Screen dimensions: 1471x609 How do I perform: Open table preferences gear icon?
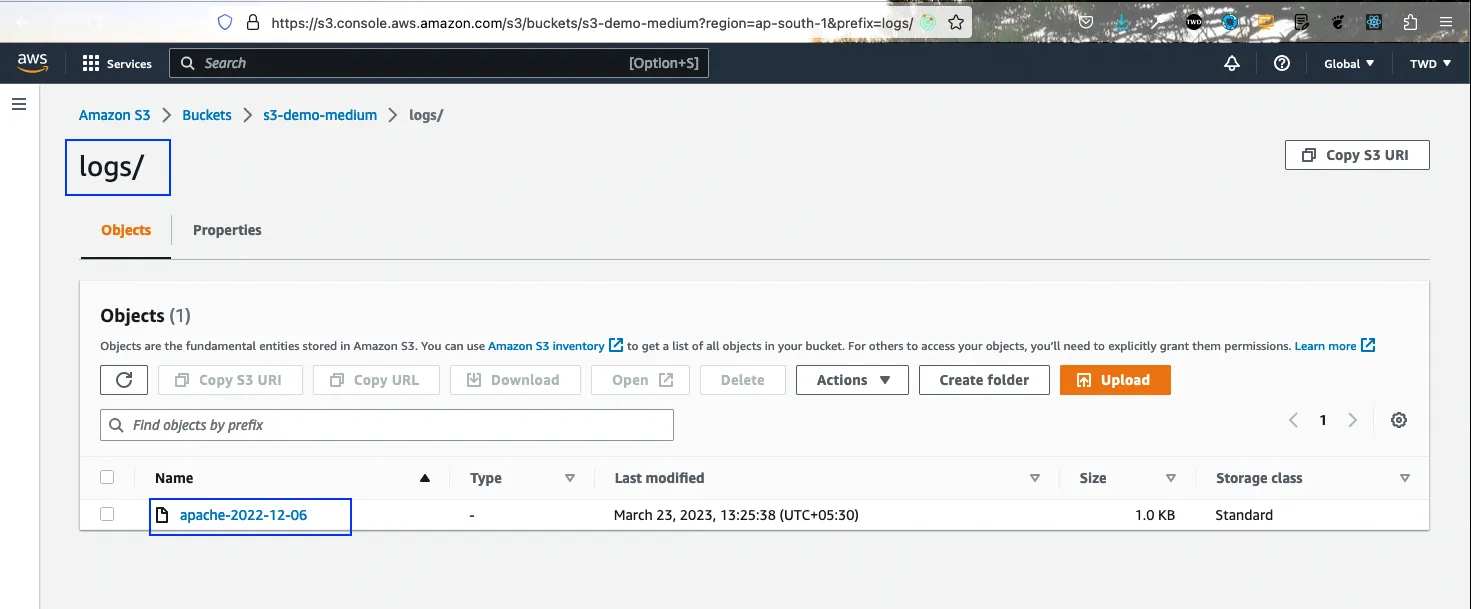pos(1399,420)
